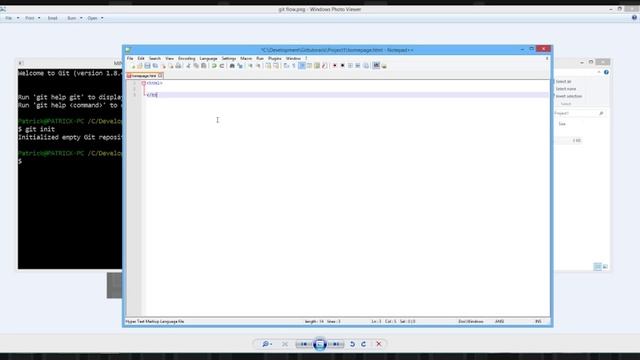640x360 pixels.
Task: Click the Zoom Out icon in Notepad++ toolbar
Action: [258, 66]
